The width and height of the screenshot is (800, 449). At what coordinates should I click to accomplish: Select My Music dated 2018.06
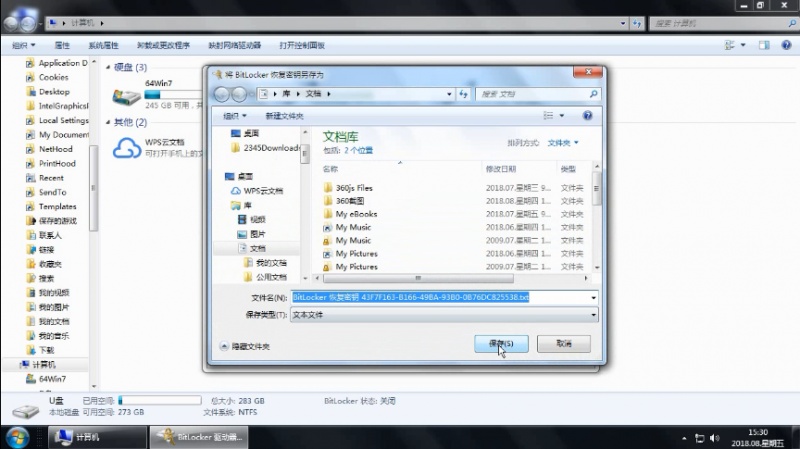(353, 227)
